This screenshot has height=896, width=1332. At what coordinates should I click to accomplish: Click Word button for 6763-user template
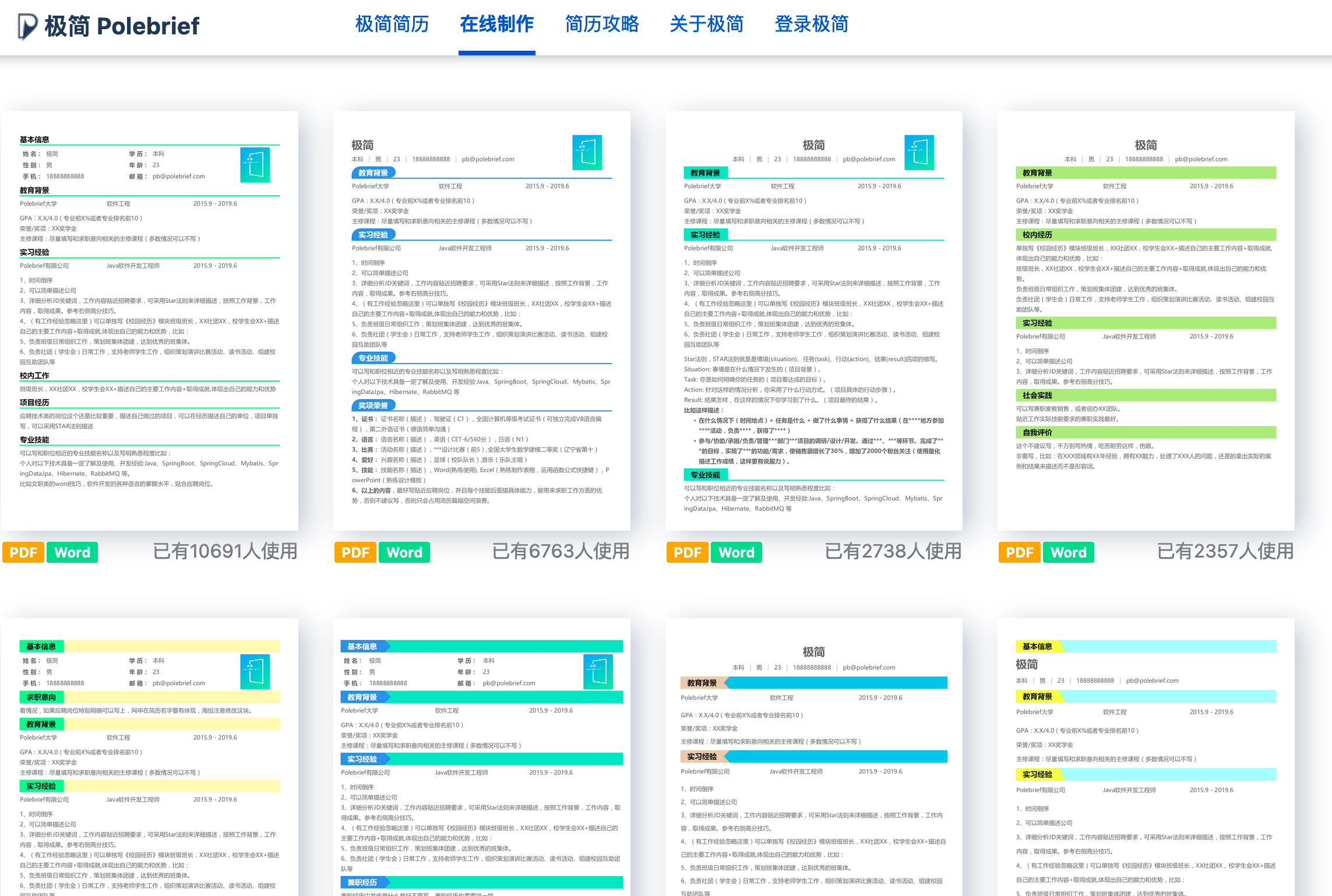pos(404,552)
